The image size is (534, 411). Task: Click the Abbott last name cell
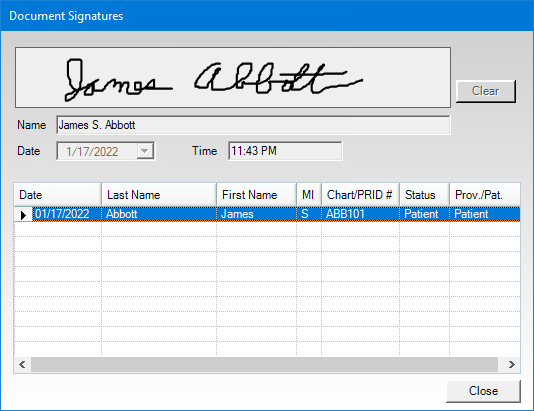pyautogui.click(x=159, y=214)
